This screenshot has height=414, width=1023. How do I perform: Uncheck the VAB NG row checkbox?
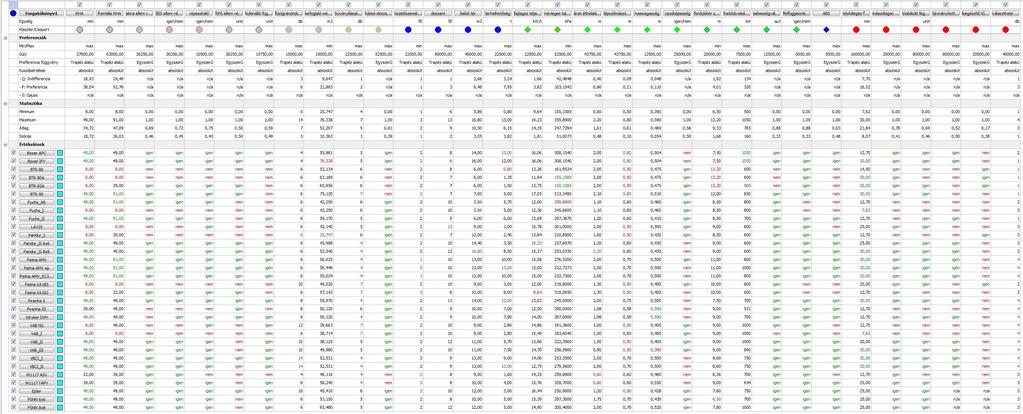pos(14,325)
